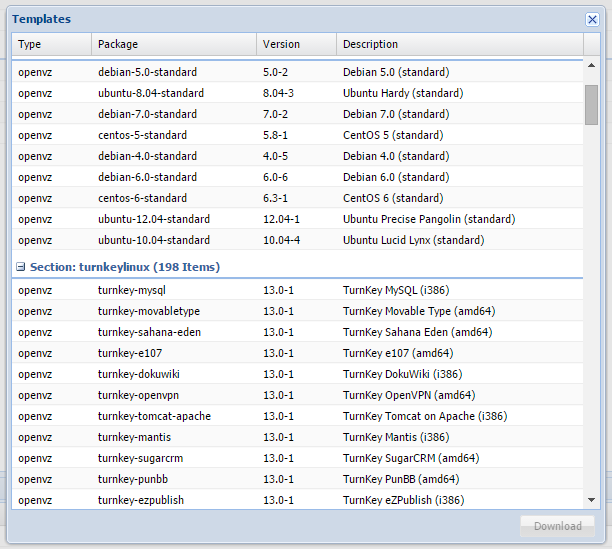Sort by the Version column header
Screen dimensions: 612x549
pos(297,44)
